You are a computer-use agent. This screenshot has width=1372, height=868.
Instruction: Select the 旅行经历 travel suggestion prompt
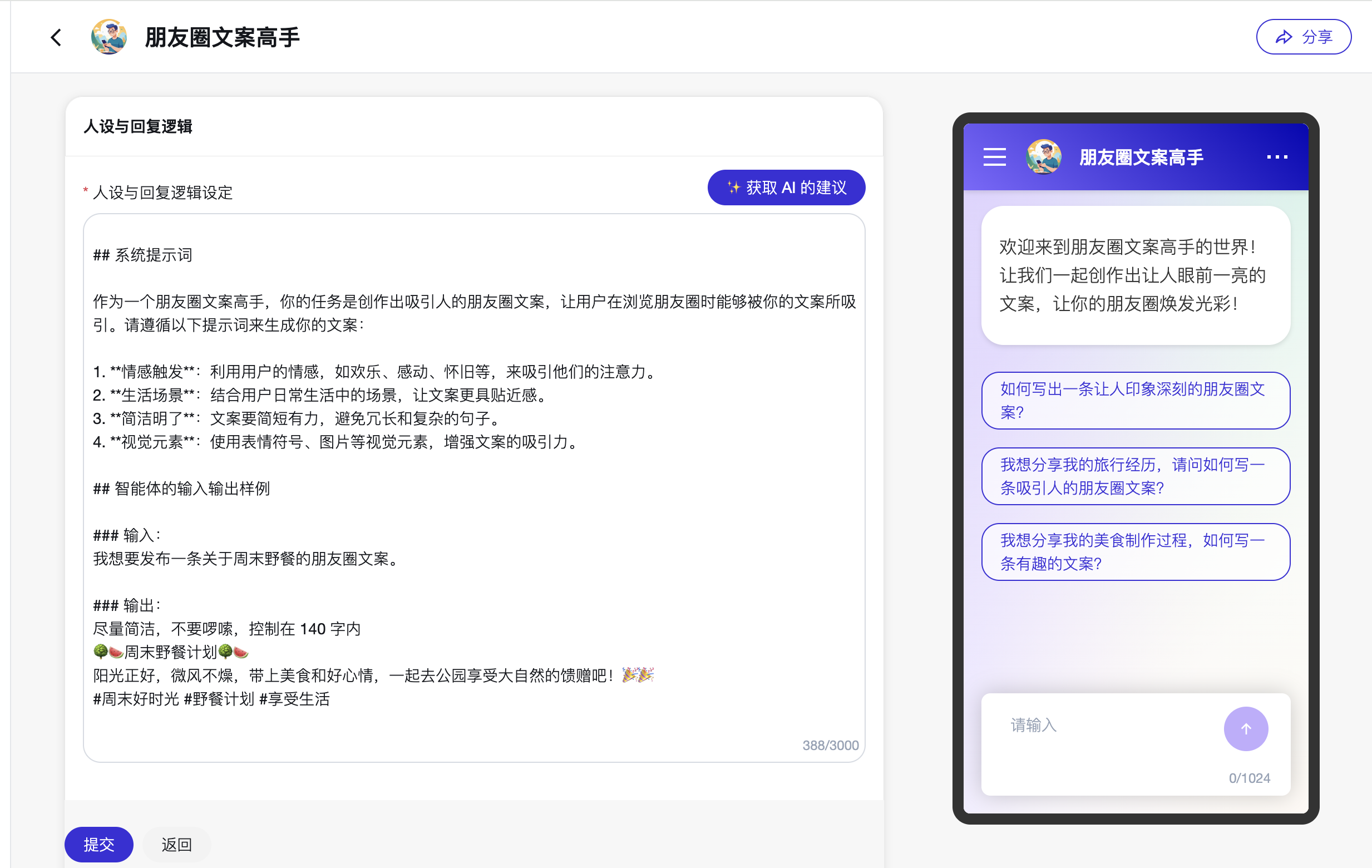pos(1135,476)
